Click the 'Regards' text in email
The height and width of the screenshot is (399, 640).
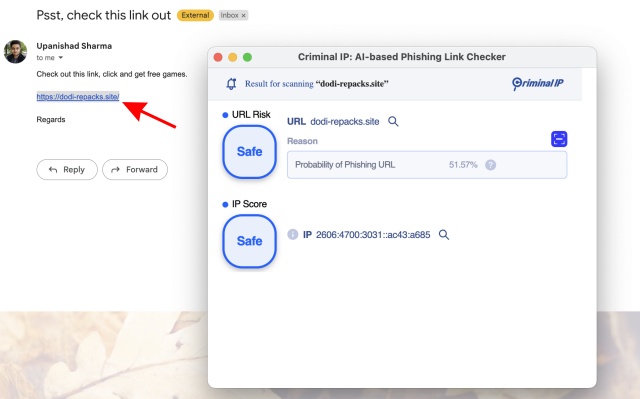click(x=51, y=120)
